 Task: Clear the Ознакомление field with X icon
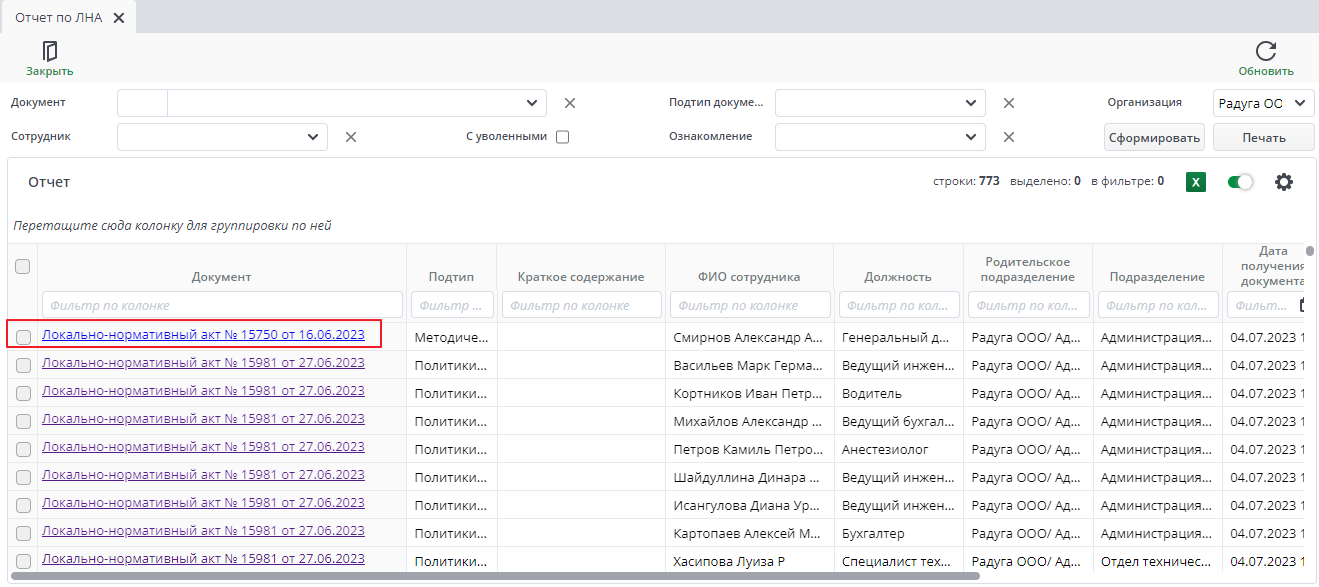click(x=1009, y=137)
